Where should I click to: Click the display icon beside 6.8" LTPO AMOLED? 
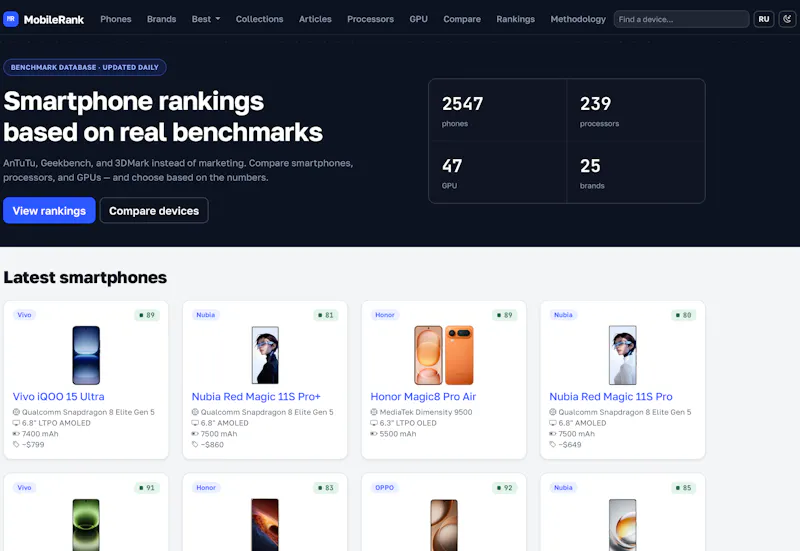[16, 423]
